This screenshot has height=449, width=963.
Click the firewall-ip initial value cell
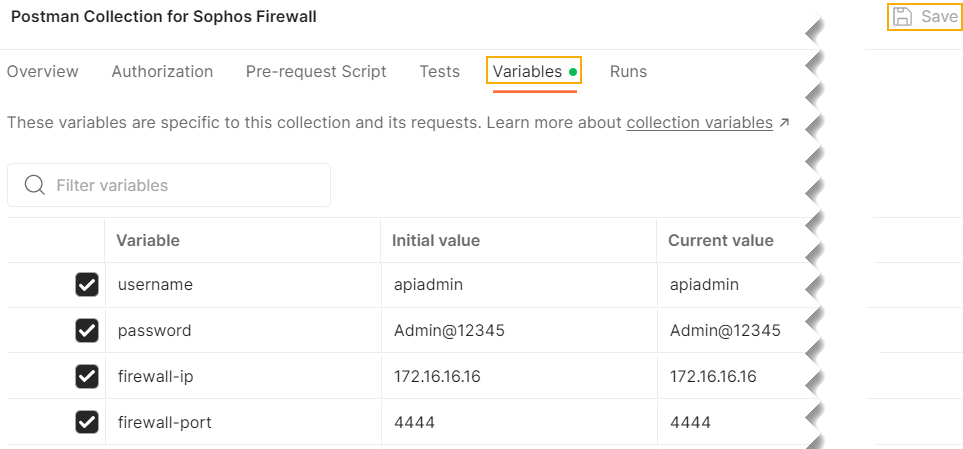click(x=435, y=376)
